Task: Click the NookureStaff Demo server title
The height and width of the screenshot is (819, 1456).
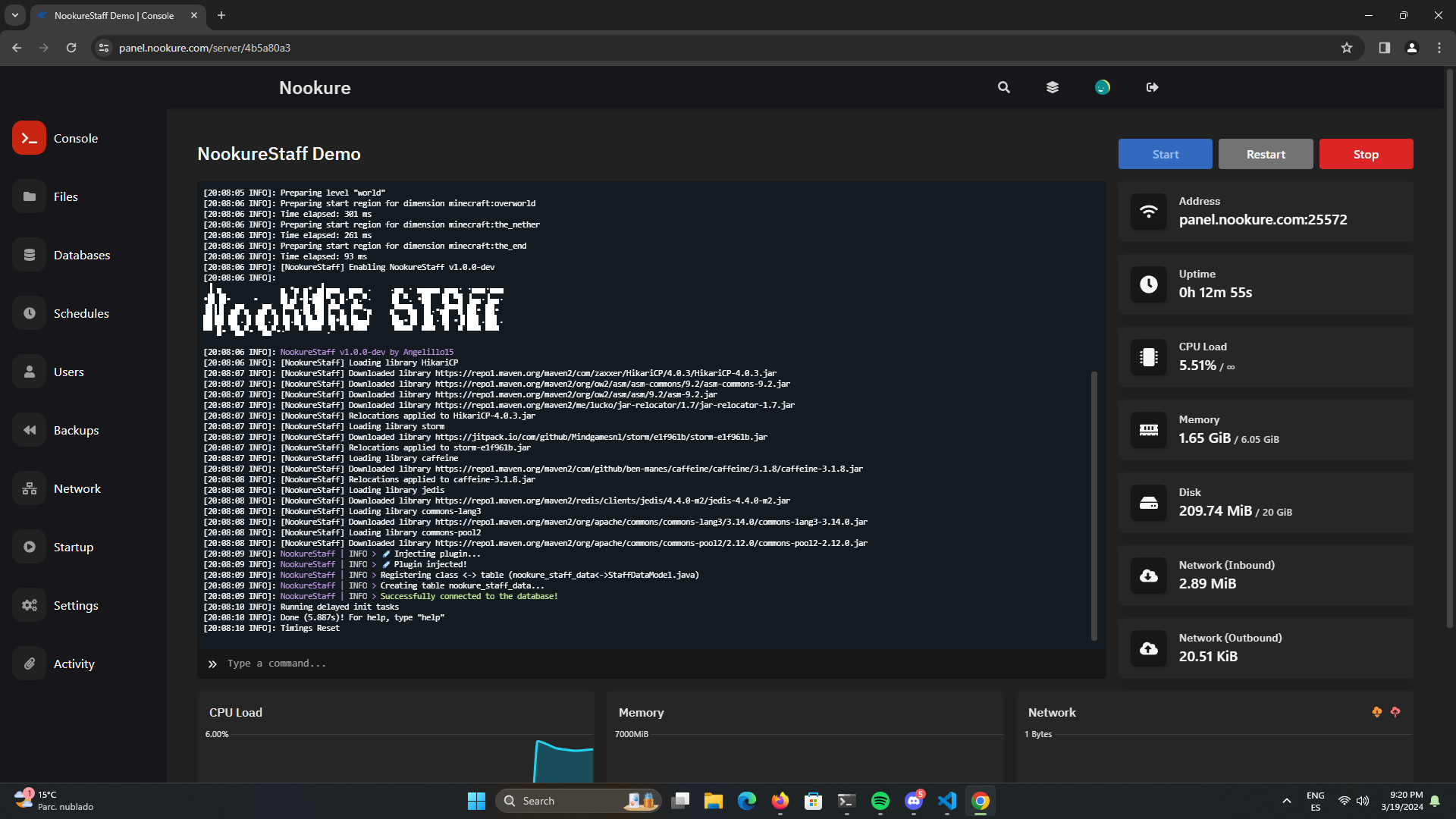Action: click(x=279, y=154)
